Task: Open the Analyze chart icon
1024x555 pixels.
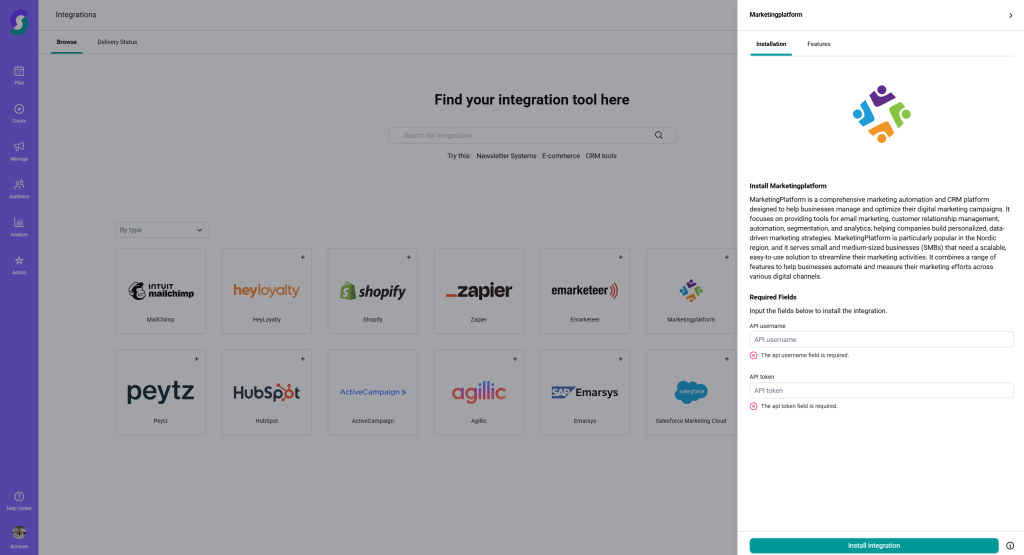Action: pos(19,223)
